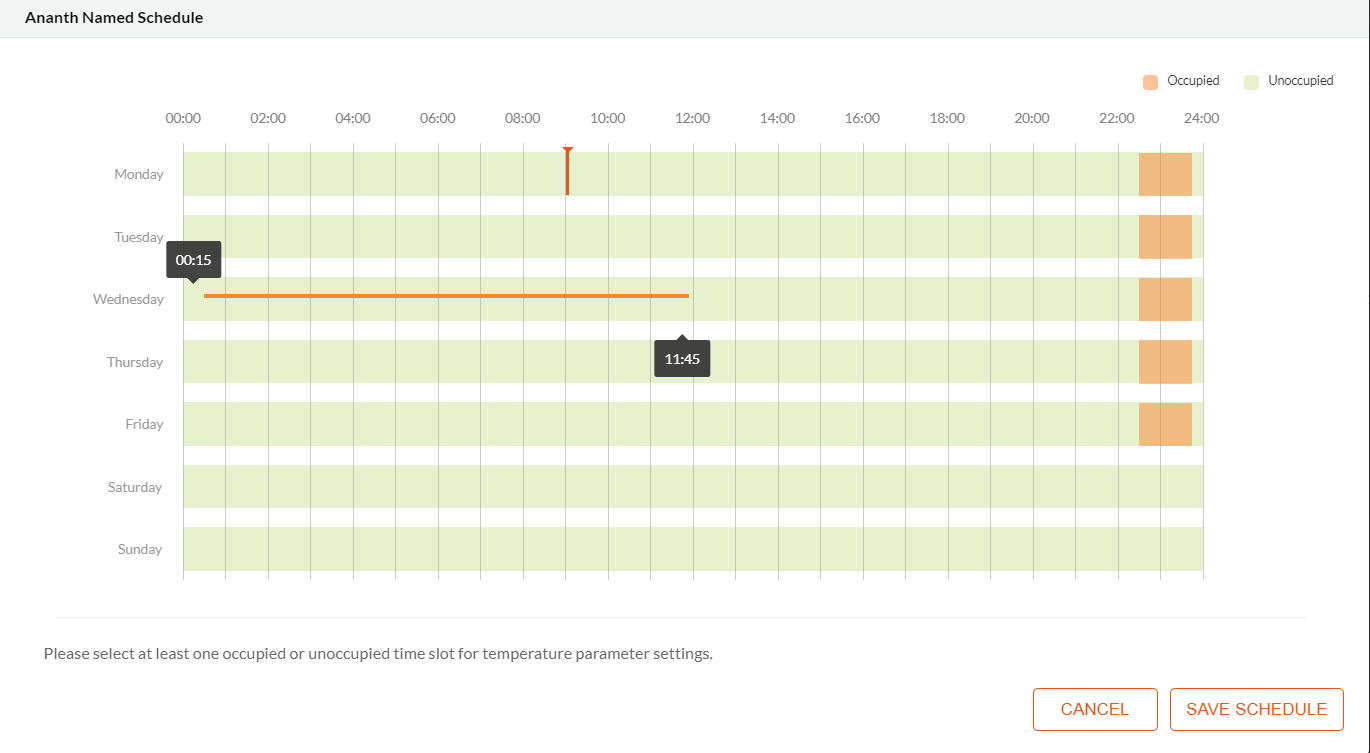
Task: Select the orange time slot on Wednesday
Action: [445, 296]
